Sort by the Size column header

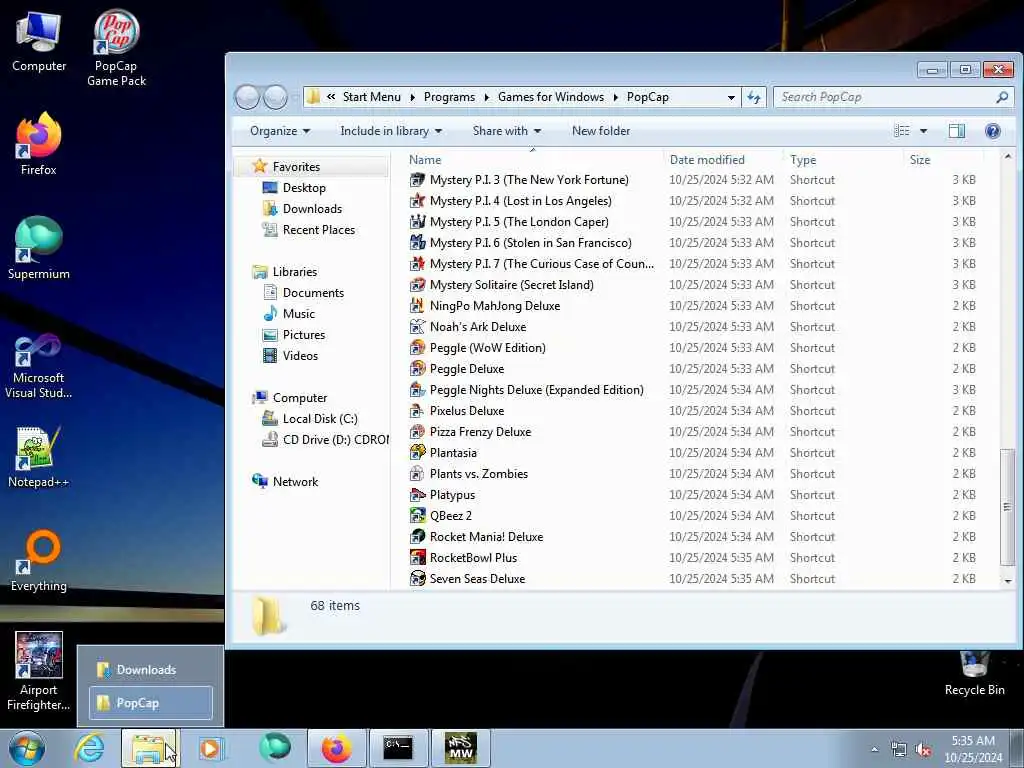click(942, 160)
